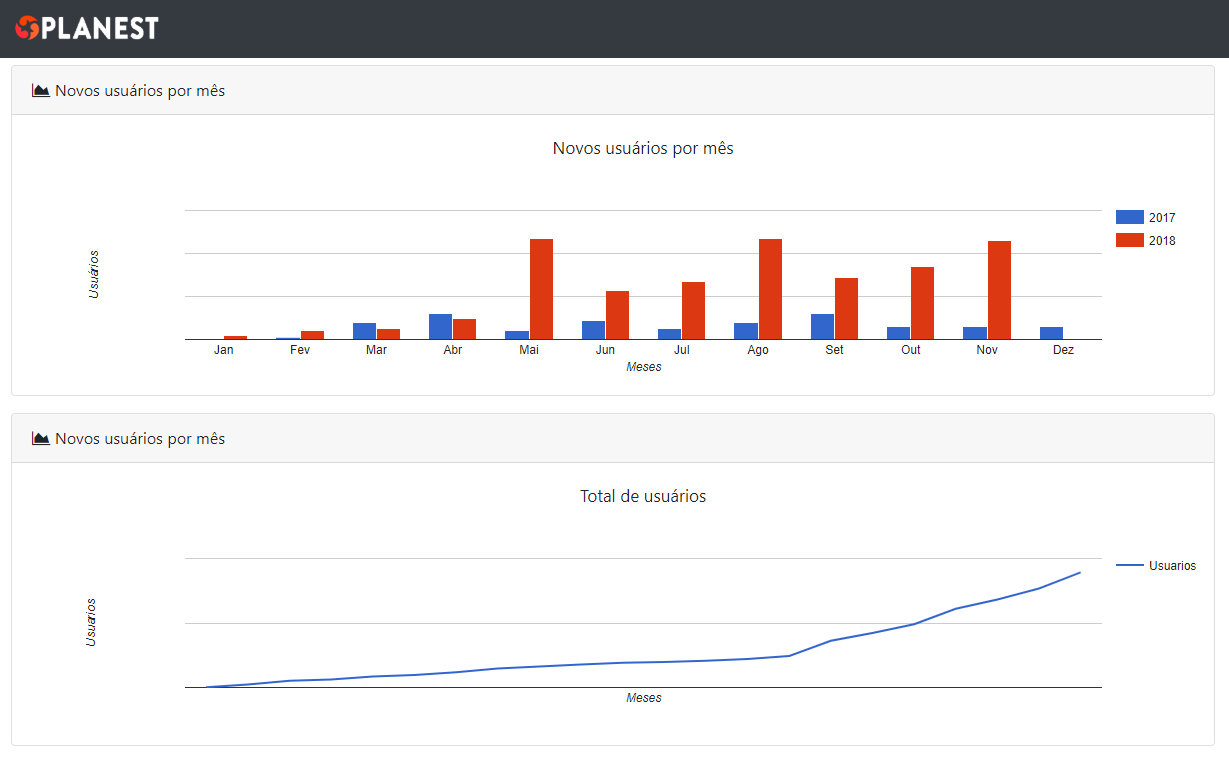Click the red Nov 2018 bar

point(998,290)
